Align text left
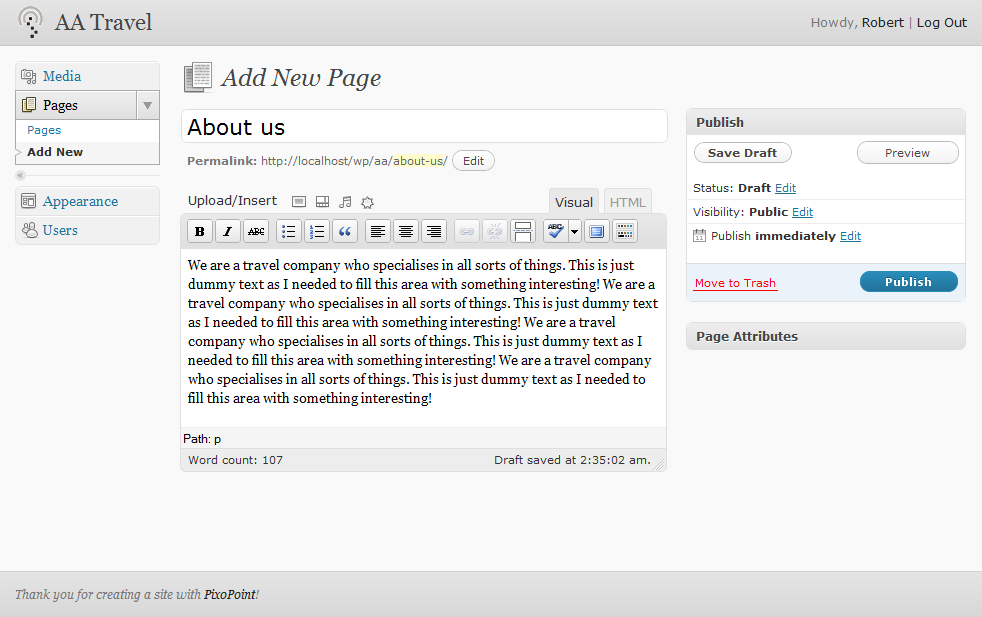The width and height of the screenshot is (982, 617). (x=378, y=231)
